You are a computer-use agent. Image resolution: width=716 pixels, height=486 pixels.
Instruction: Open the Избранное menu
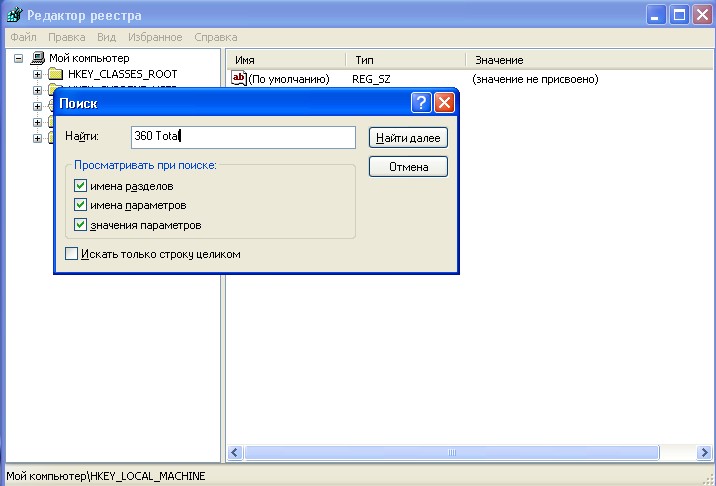tap(155, 37)
